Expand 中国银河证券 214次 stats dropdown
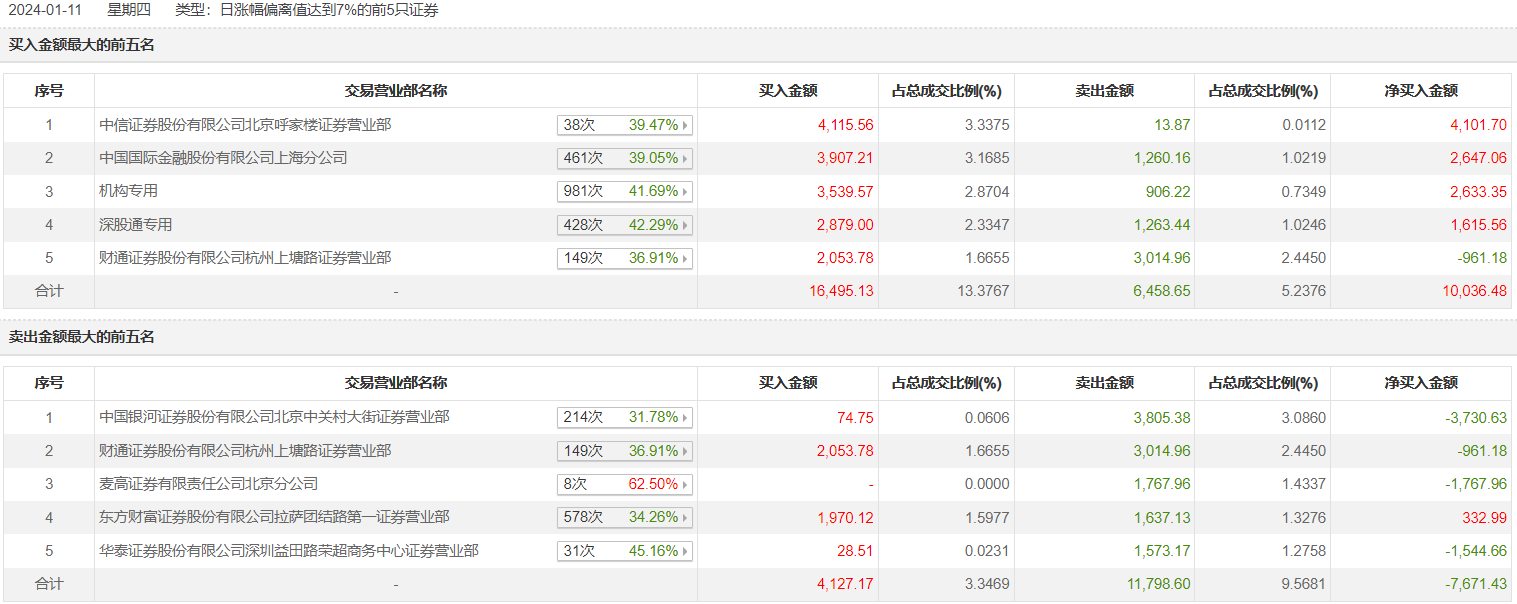Screen dimensions: 1517x604 click(624, 417)
